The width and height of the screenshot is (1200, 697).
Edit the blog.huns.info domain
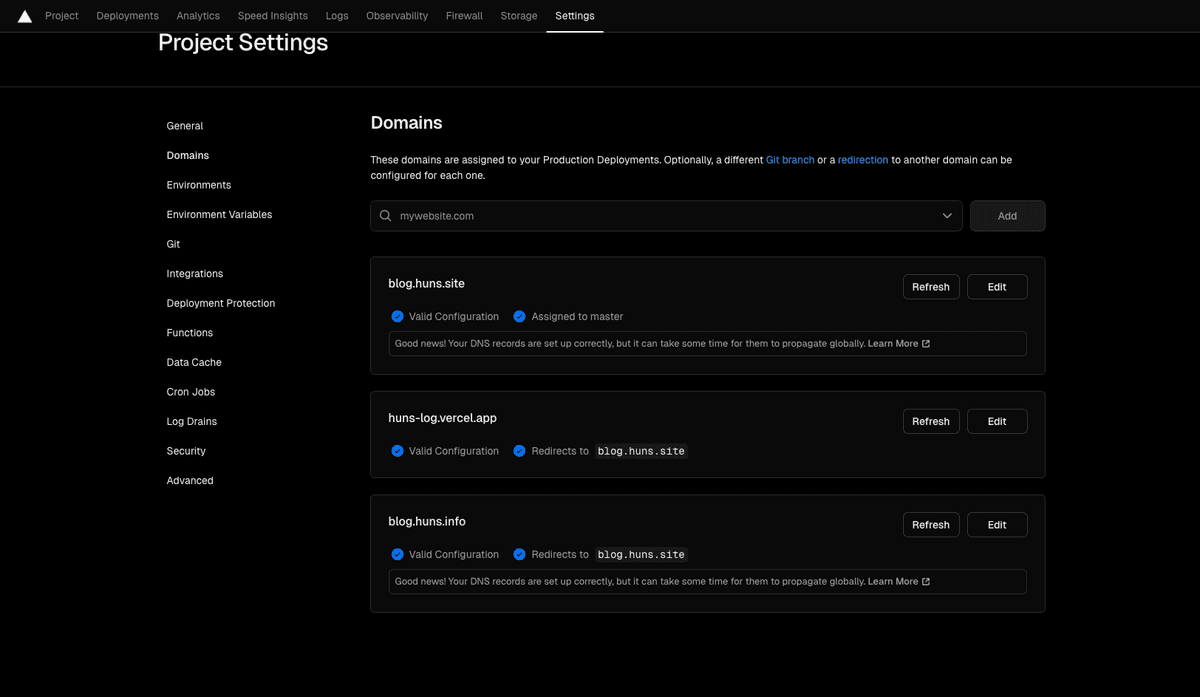coord(997,525)
